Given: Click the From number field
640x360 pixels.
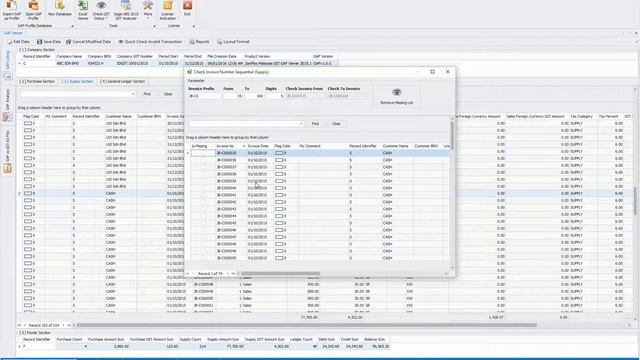Looking at the screenshot, I should (x=233, y=96).
